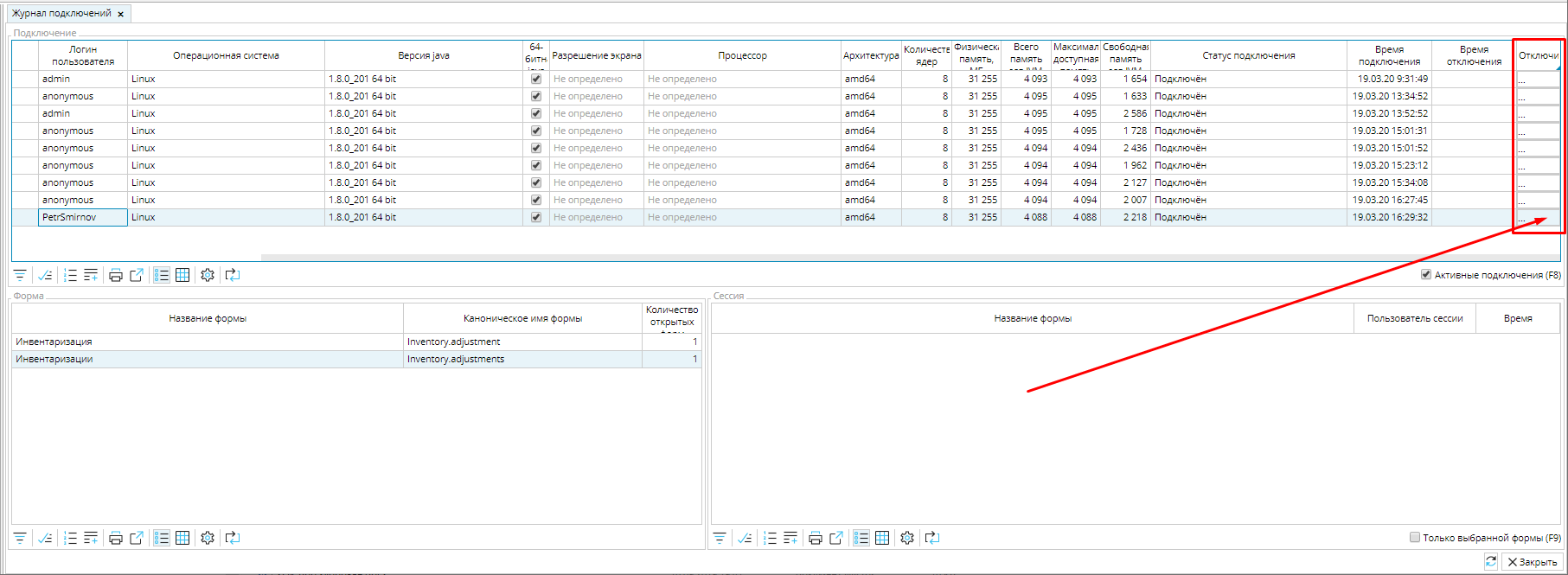1568x575 pixels.
Task: Click the refresh icon beside Закрыть
Action: click(1491, 562)
